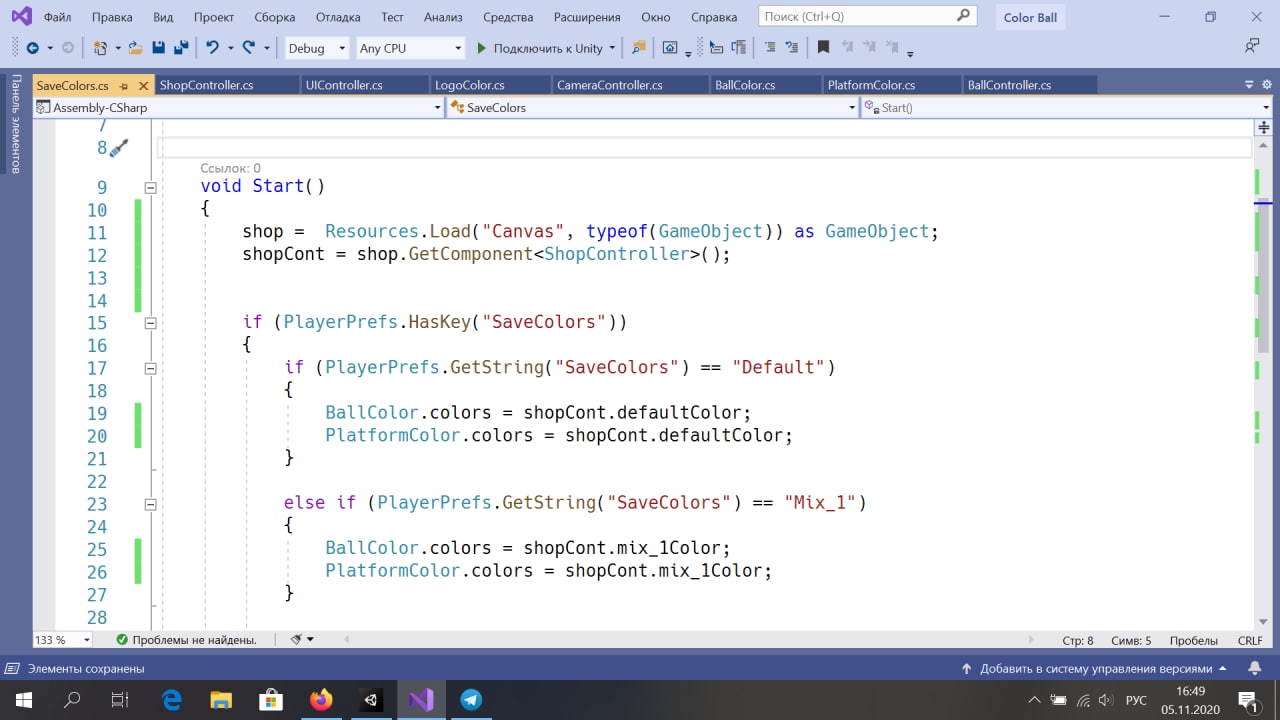
Task: Click the toolbar icon after Find in Files
Action: 670,48
